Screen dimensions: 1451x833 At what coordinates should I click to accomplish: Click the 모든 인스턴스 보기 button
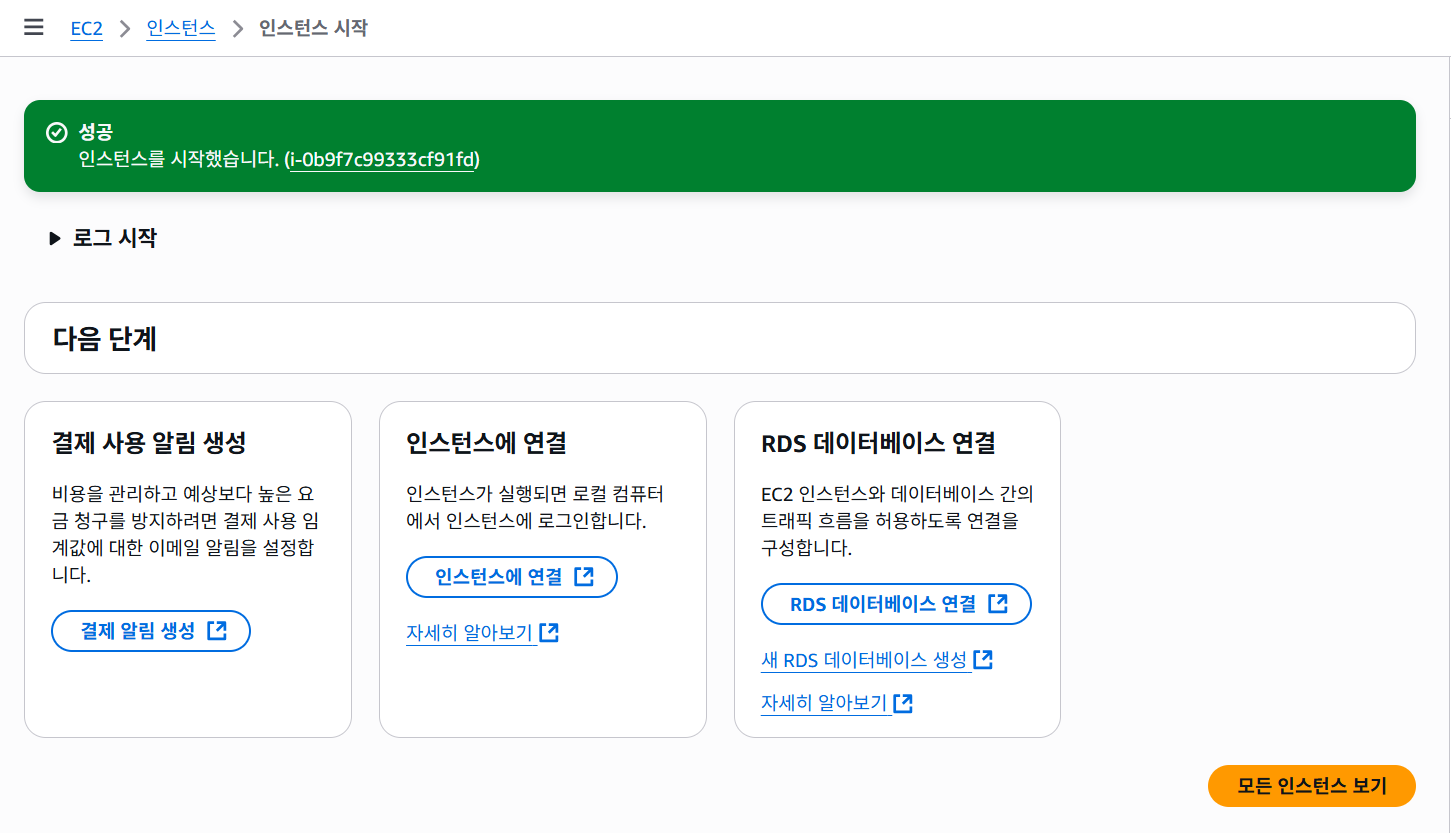pos(1312,786)
